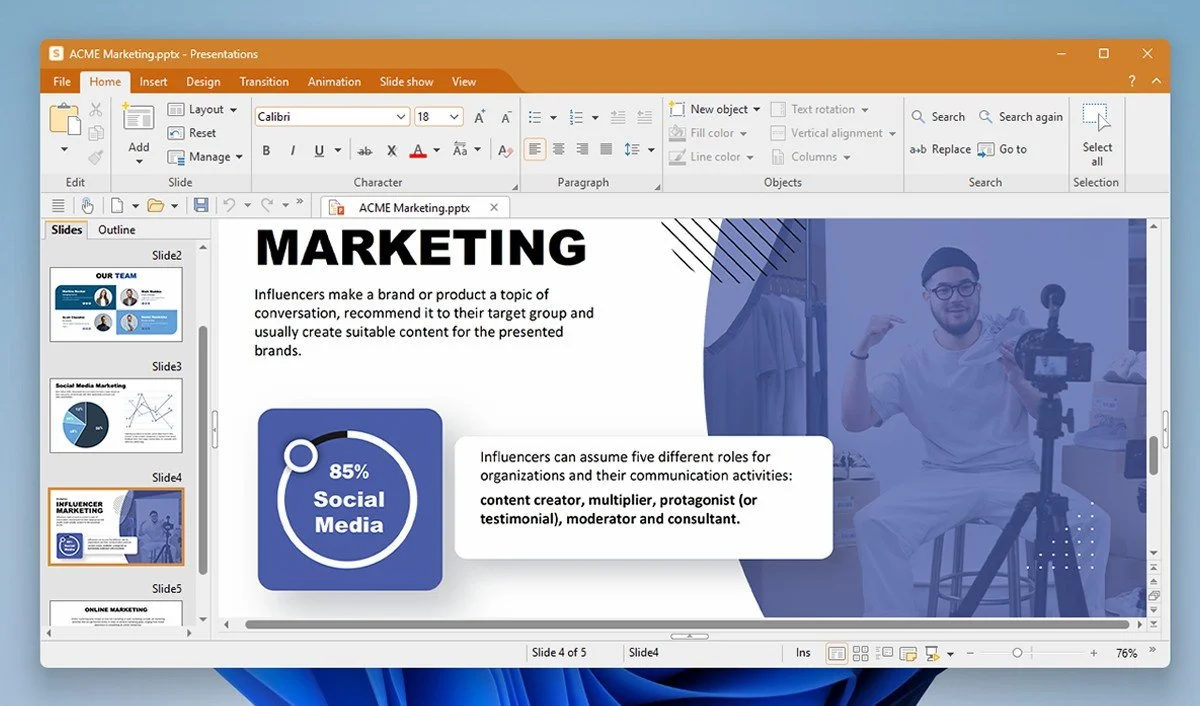
Task: Click the slide sorter view icon in status bar
Action: click(x=860, y=653)
